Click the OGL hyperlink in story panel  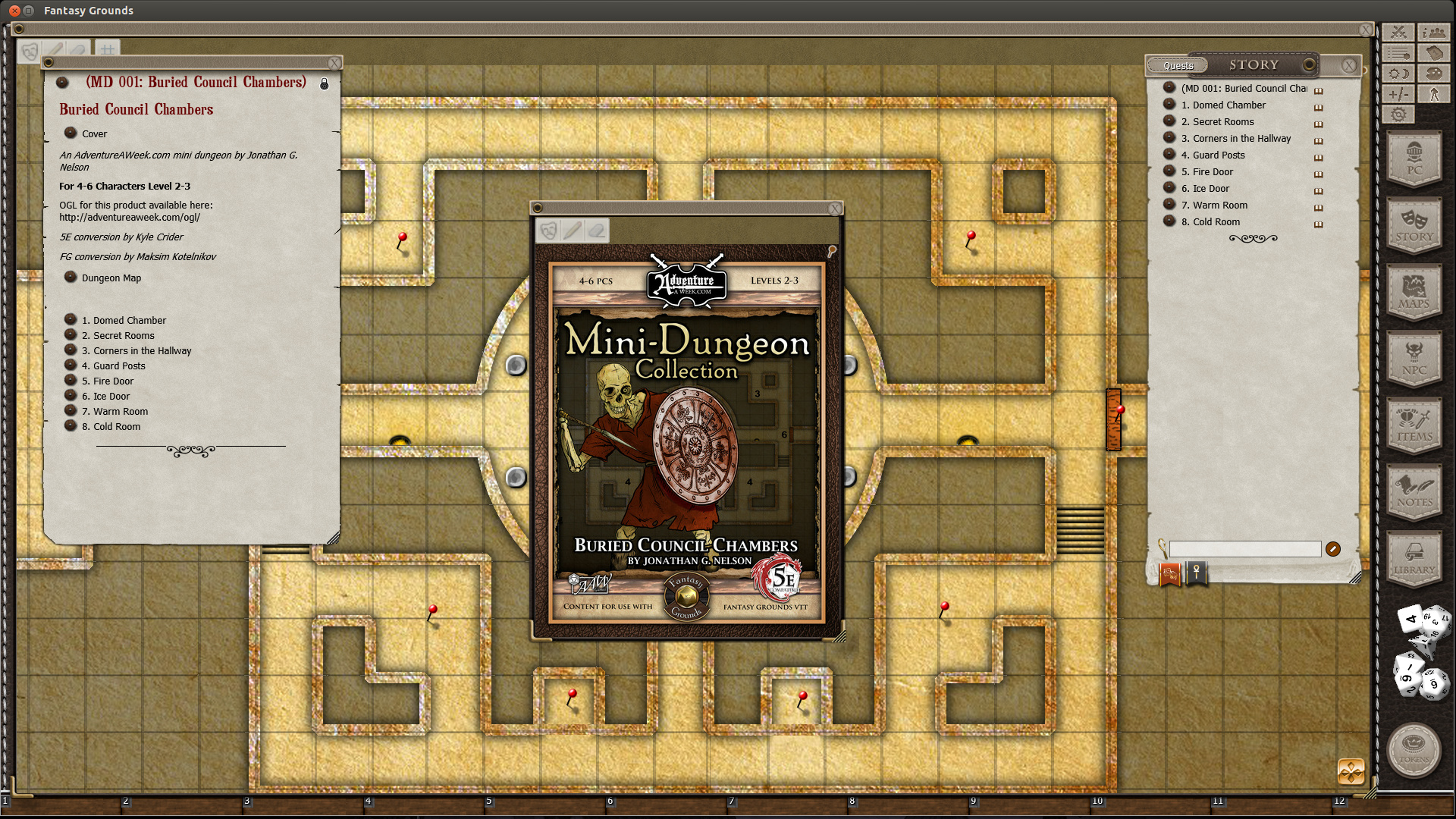[x=131, y=217]
